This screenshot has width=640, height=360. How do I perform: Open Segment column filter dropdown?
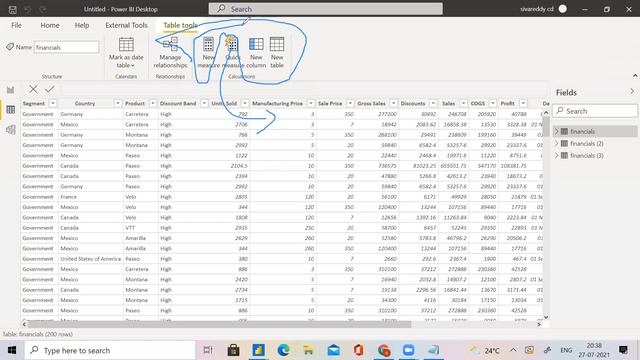[53, 104]
